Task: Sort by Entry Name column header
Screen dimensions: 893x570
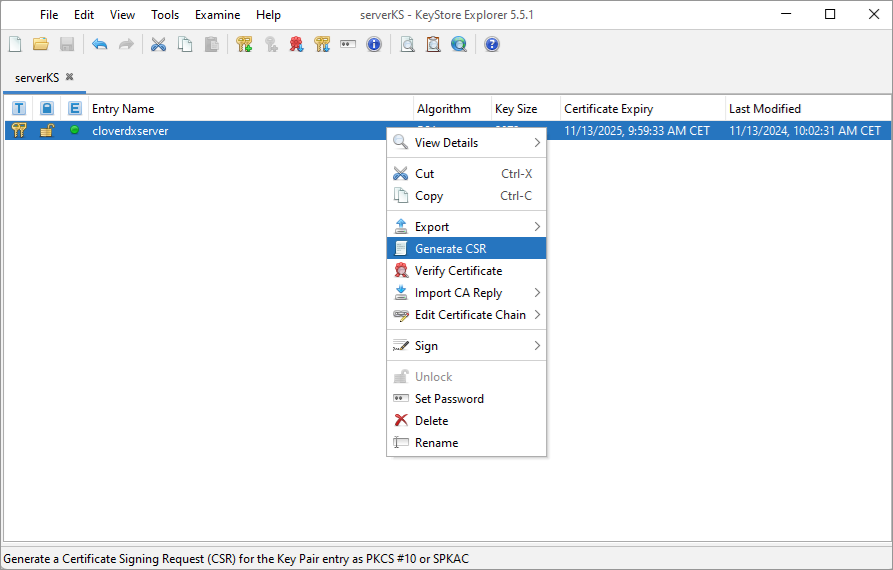Action: (250, 109)
